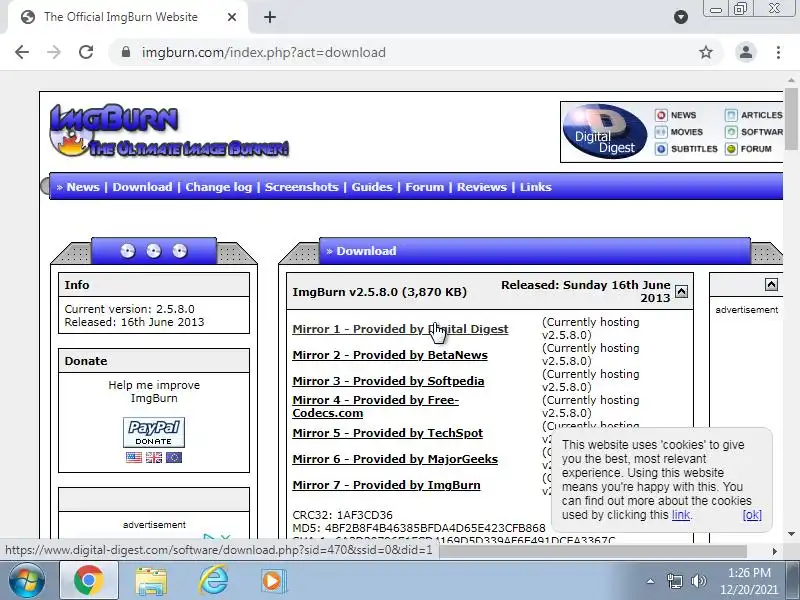This screenshot has width=800, height=600.
Task: Click vertical scrollbar down arrow
Action: pyautogui.click(x=791, y=534)
